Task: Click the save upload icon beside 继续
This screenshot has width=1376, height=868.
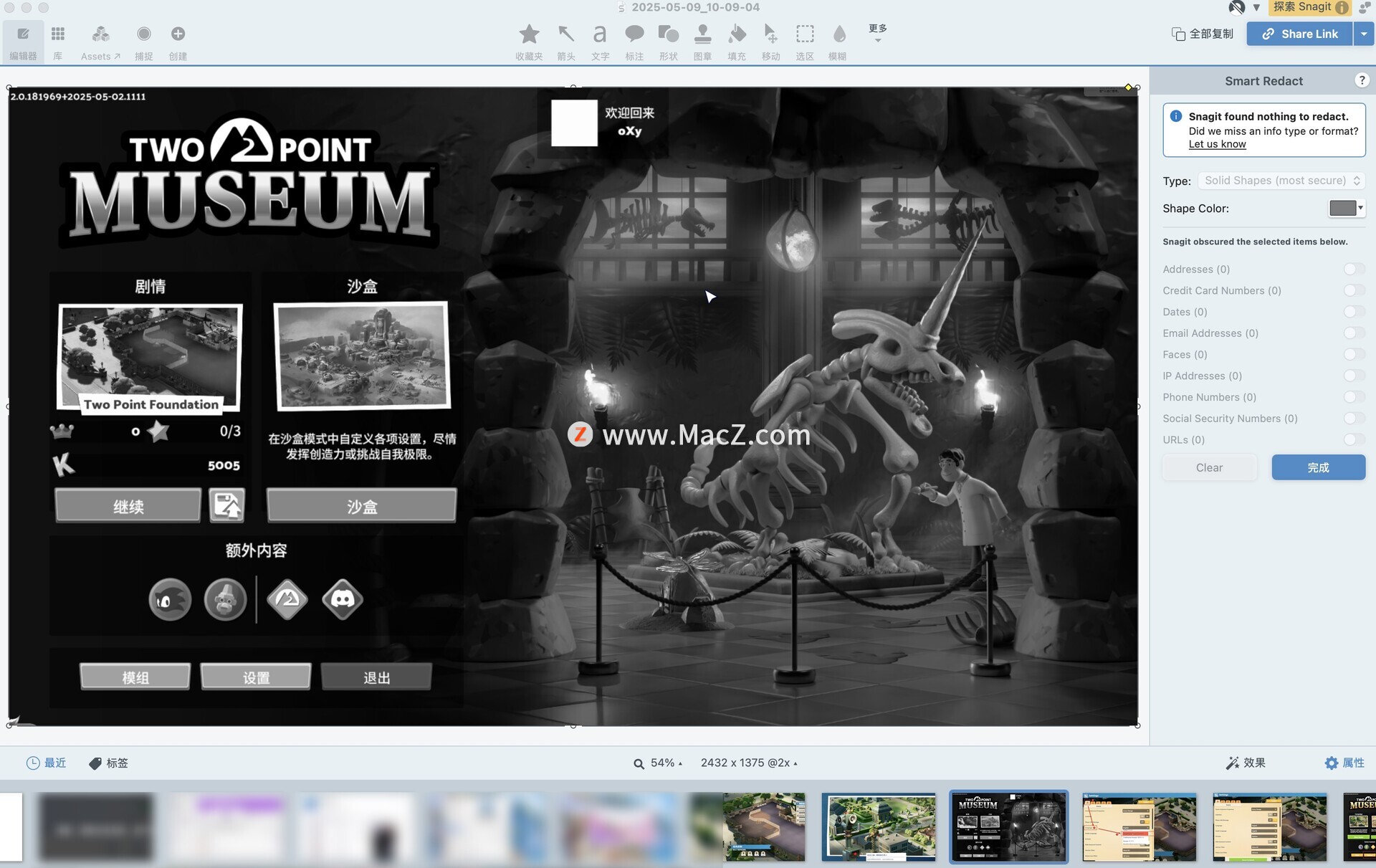Action: 227,506
